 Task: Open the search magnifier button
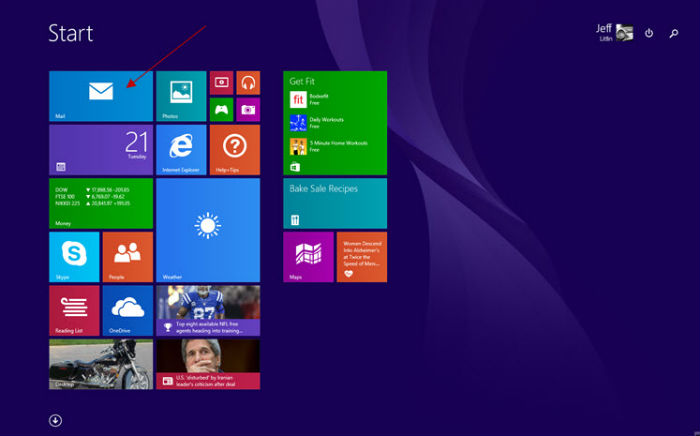click(674, 33)
